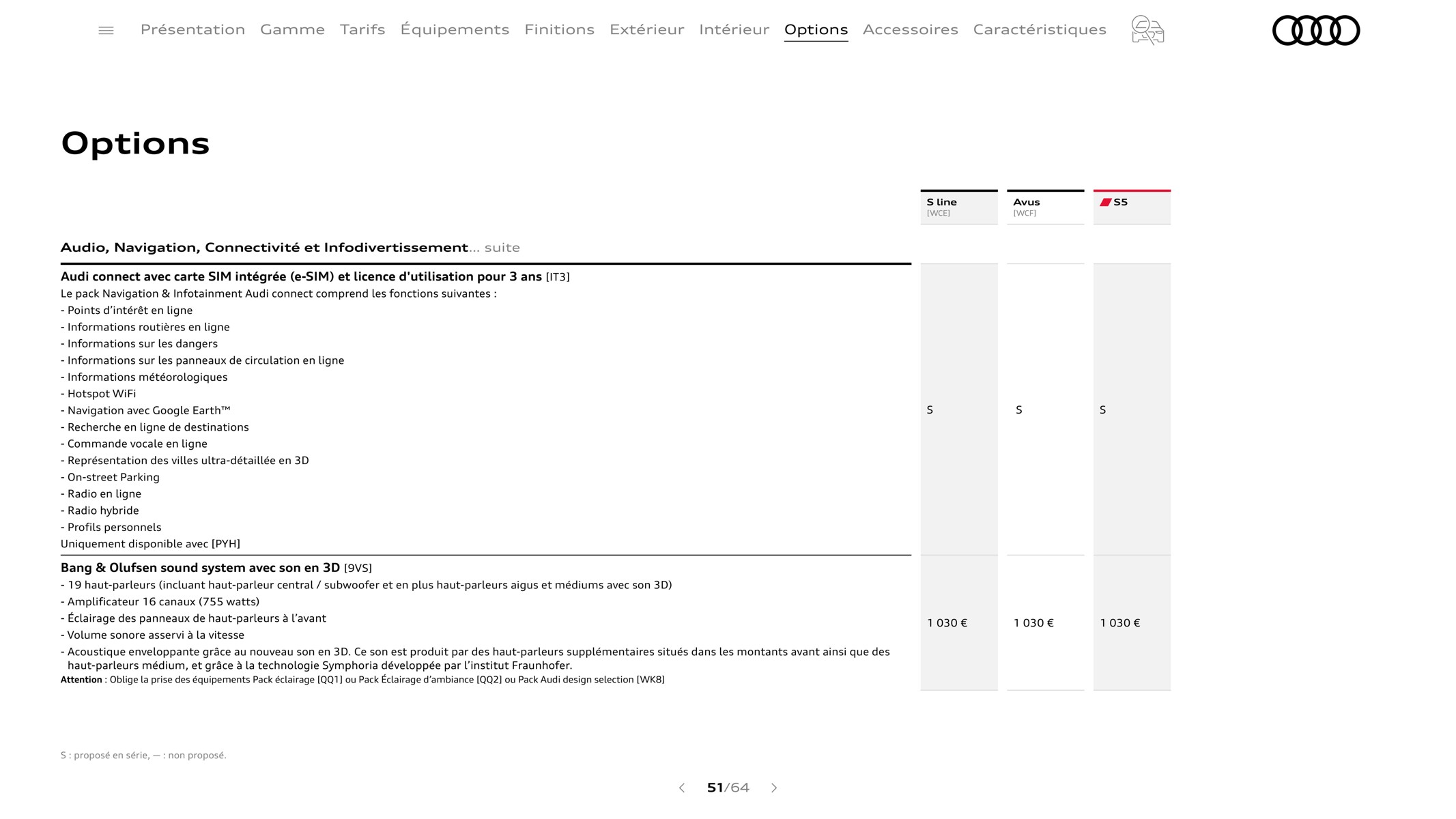The height and width of the screenshot is (819, 1456).
Task: Click 'Informations météorologiques' line
Action: (144, 377)
